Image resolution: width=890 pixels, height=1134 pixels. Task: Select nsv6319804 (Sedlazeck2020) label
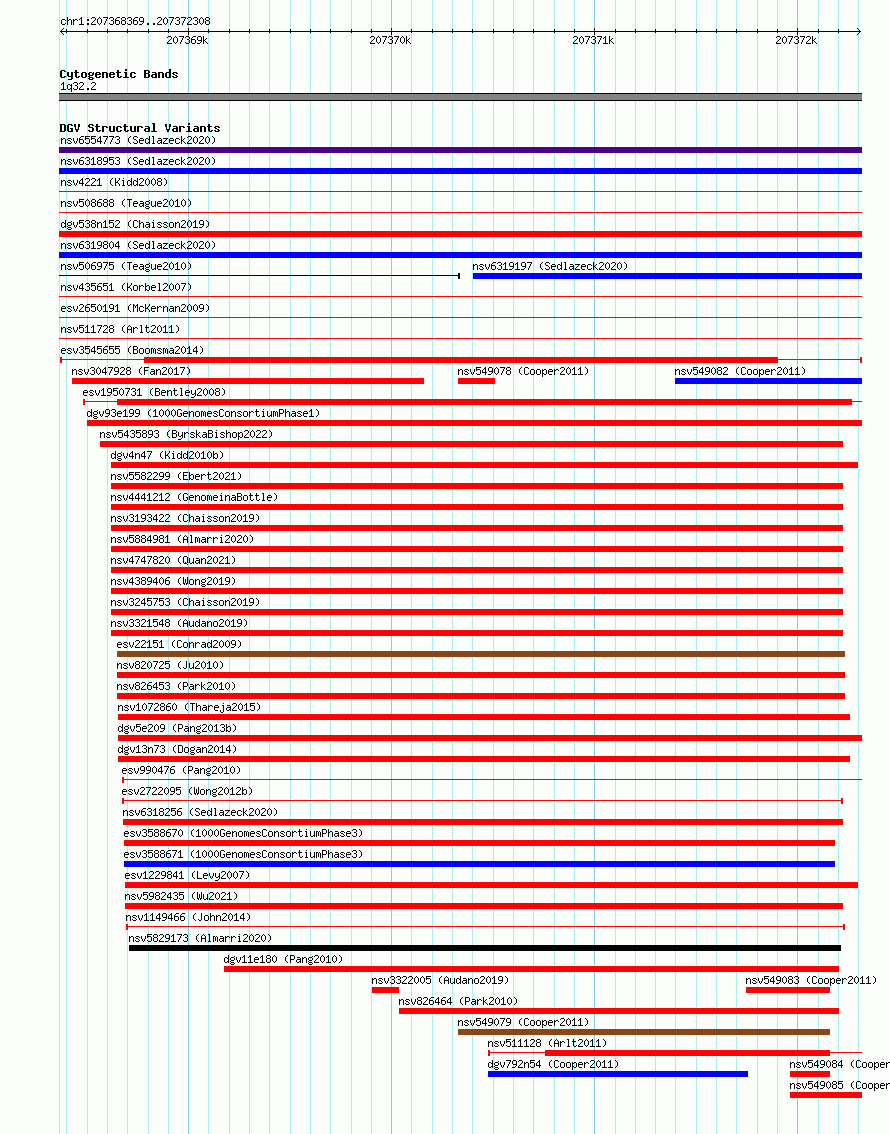[137, 245]
